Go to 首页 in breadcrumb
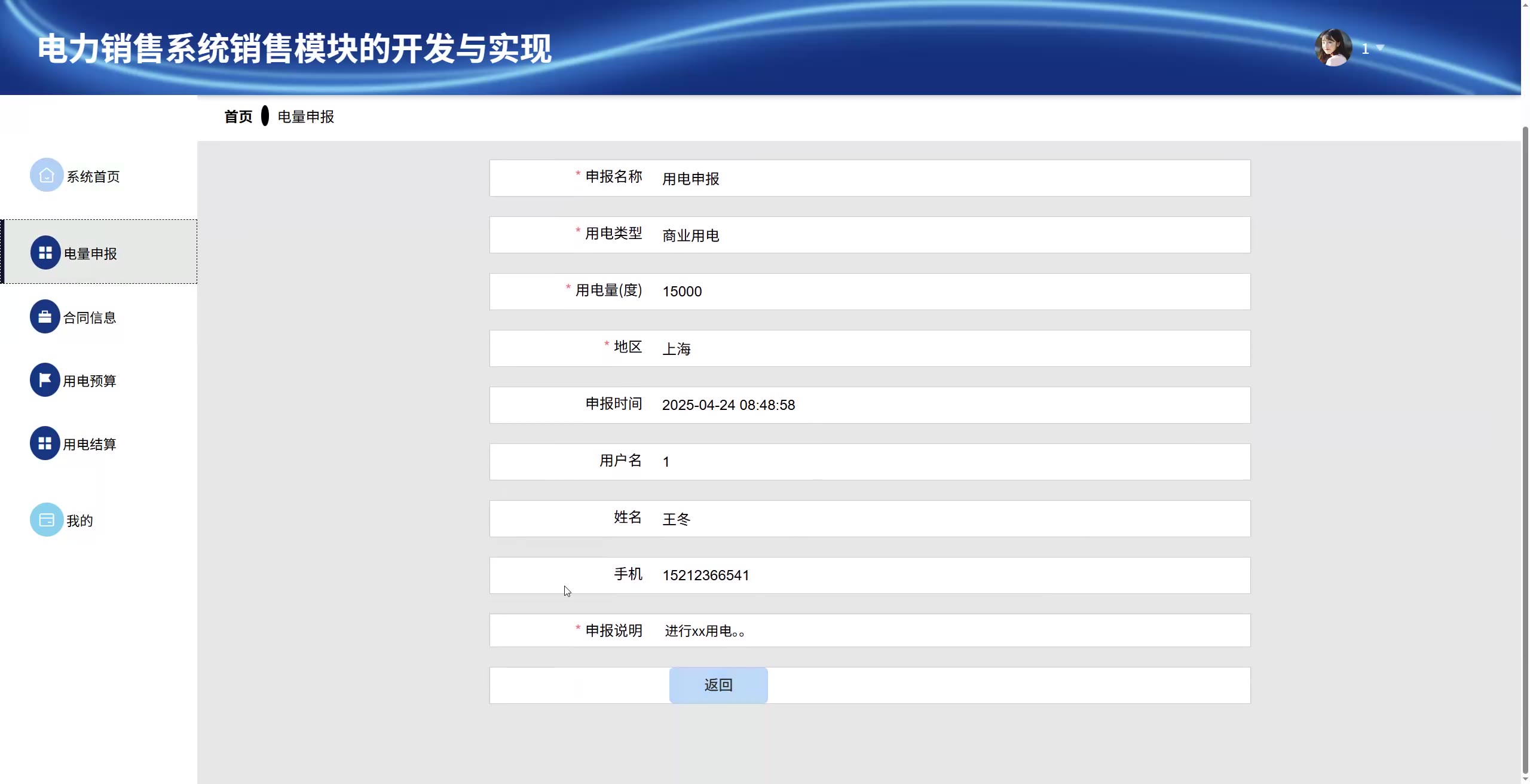Viewport: 1530px width, 784px height. [238, 117]
